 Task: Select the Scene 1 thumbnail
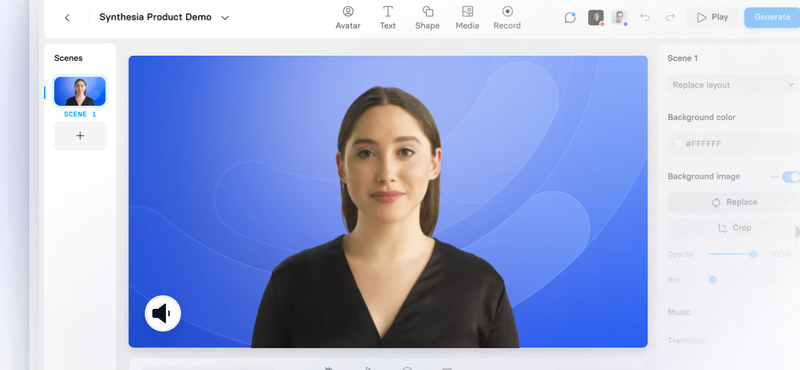(x=80, y=91)
